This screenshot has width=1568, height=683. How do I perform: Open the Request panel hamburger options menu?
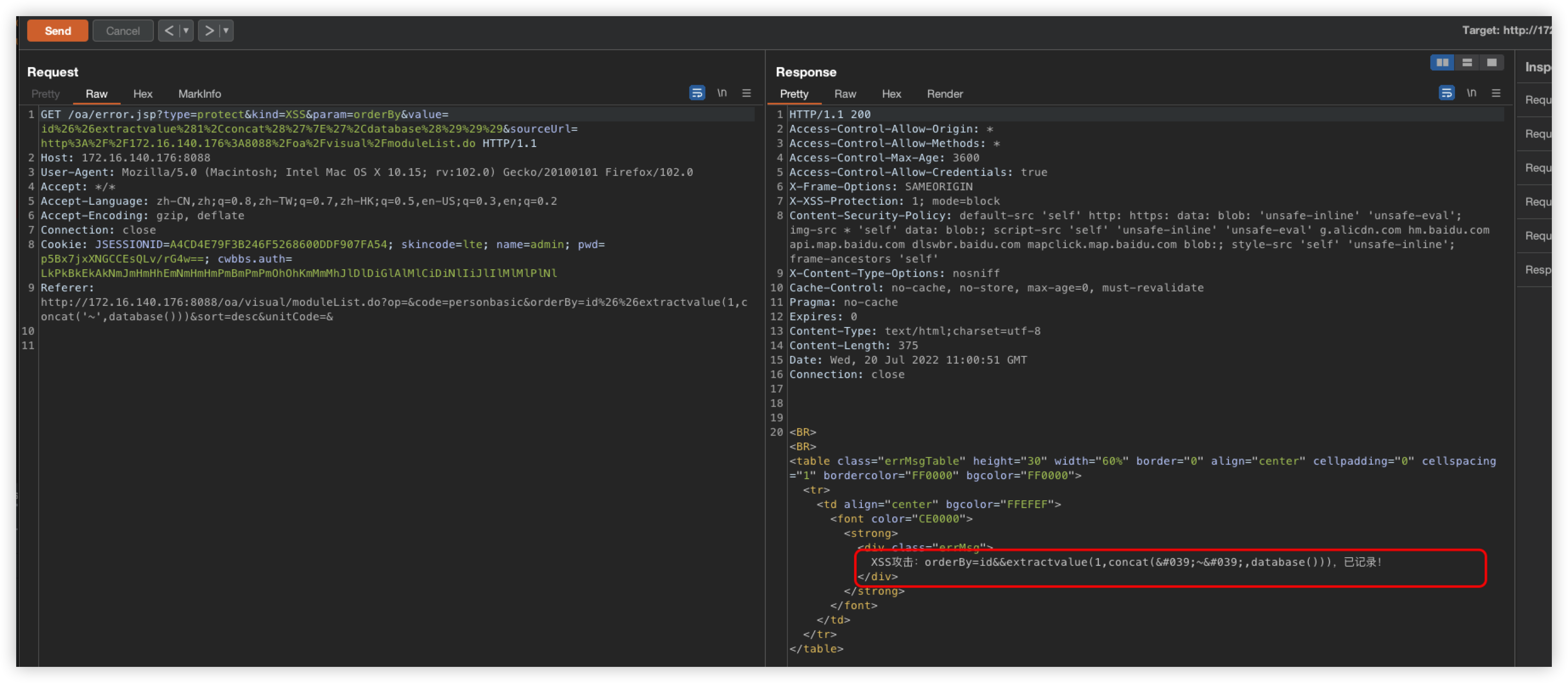click(746, 93)
